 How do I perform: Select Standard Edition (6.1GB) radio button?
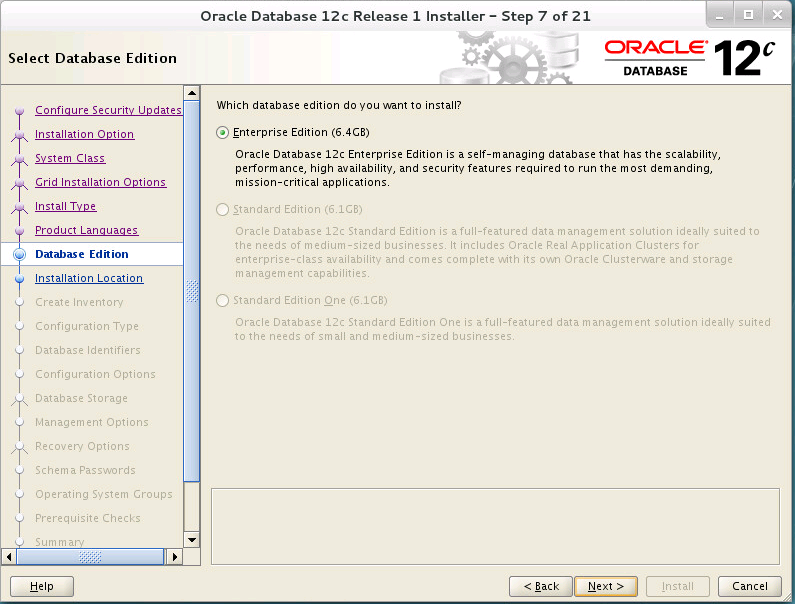(x=222, y=209)
